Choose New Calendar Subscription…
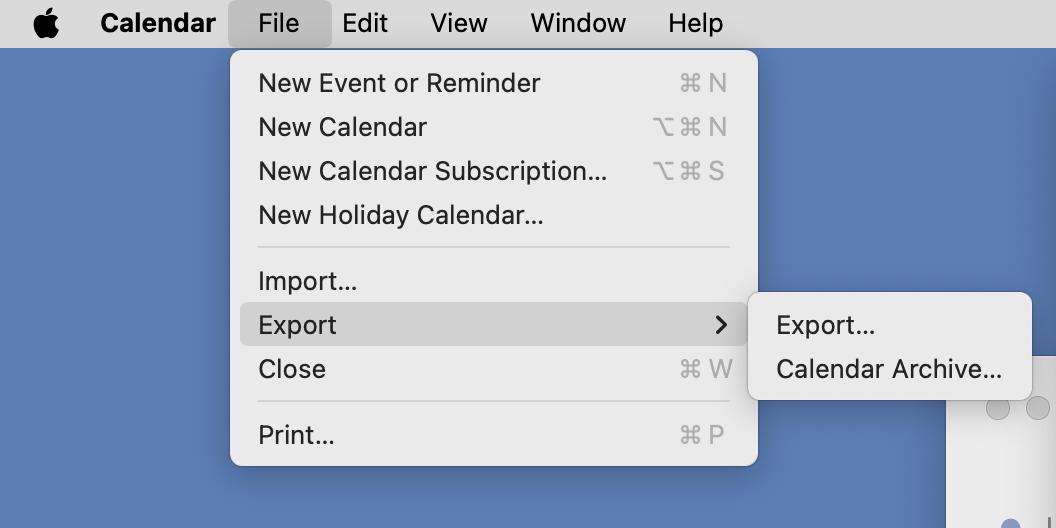 (432, 171)
